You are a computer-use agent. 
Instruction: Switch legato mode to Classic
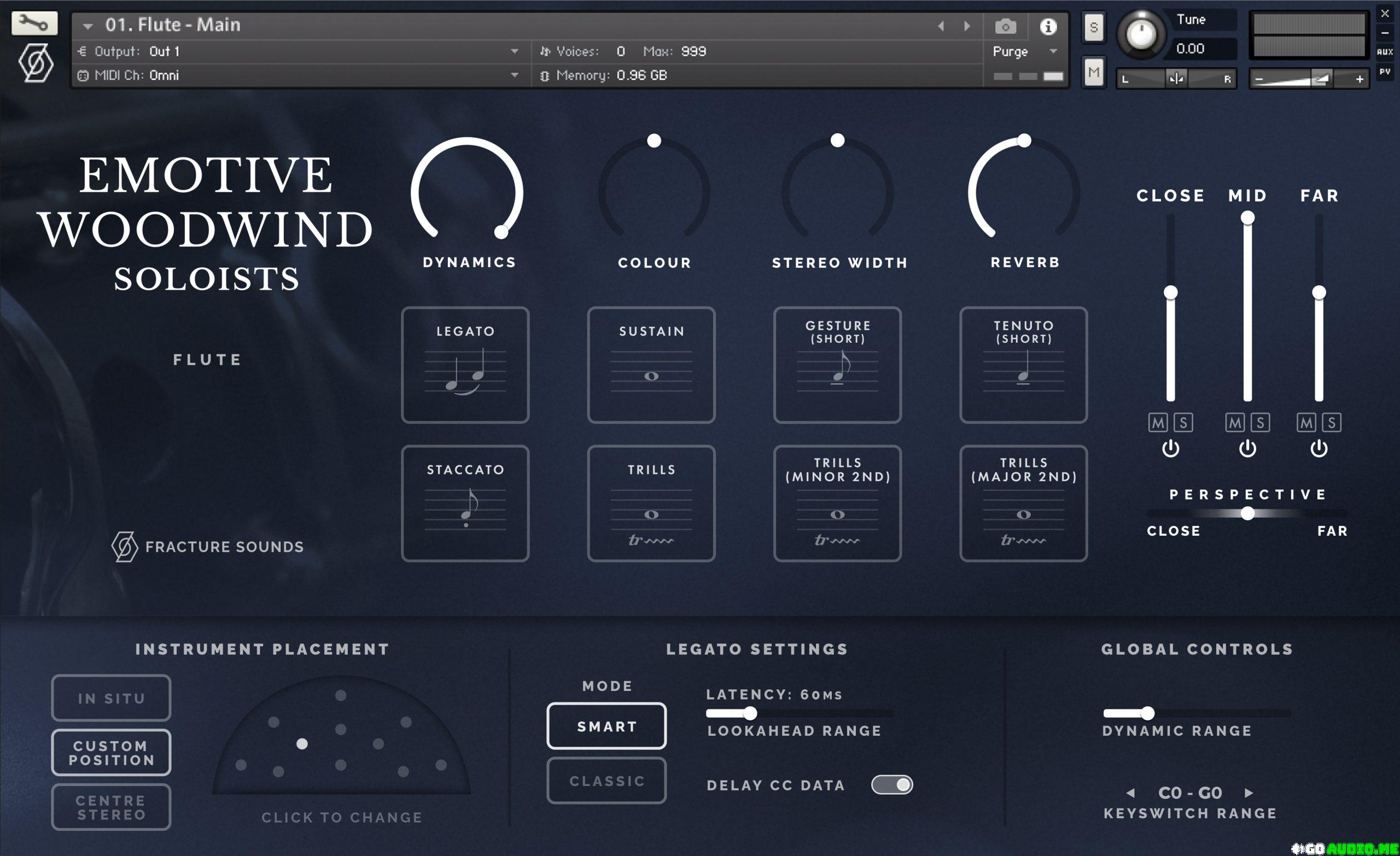606,781
